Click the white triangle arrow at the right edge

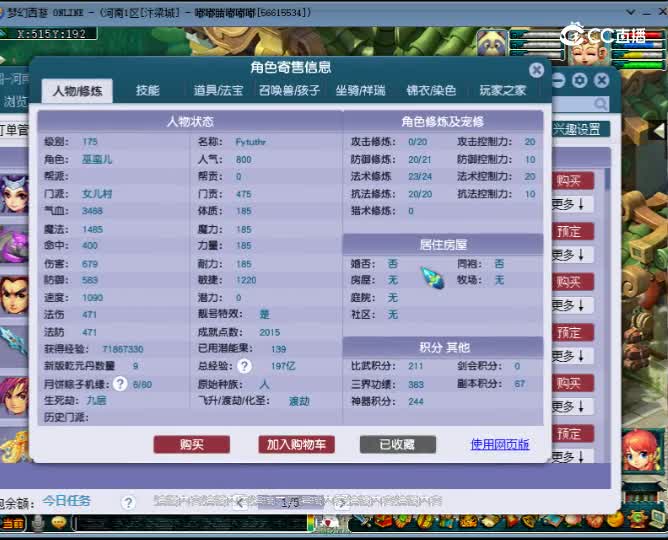click(x=659, y=131)
